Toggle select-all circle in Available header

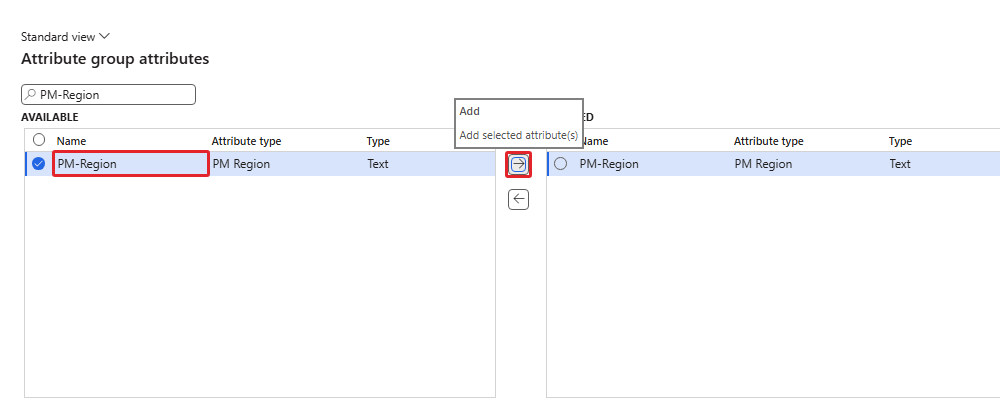[39, 140]
